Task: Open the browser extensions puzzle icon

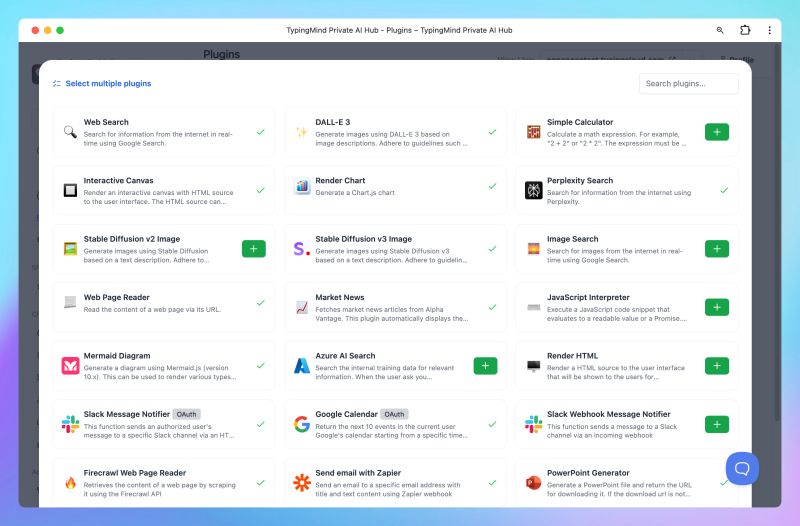Action: (745, 30)
